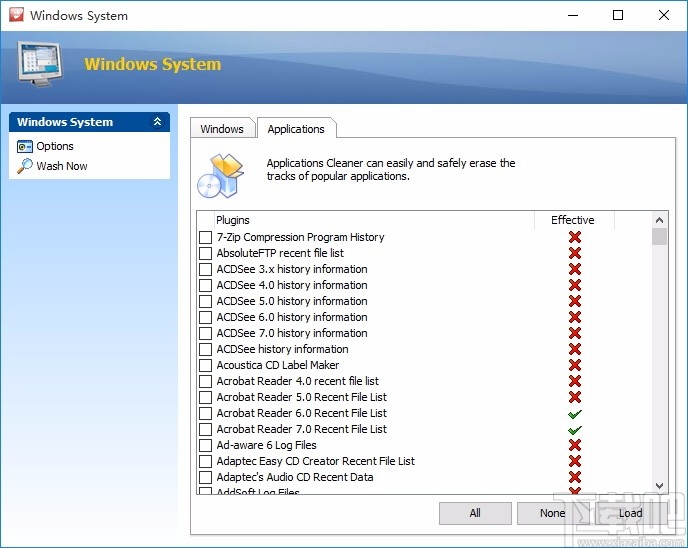Click red X for ACDSee history information
688x548 pixels.
(x=575, y=349)
